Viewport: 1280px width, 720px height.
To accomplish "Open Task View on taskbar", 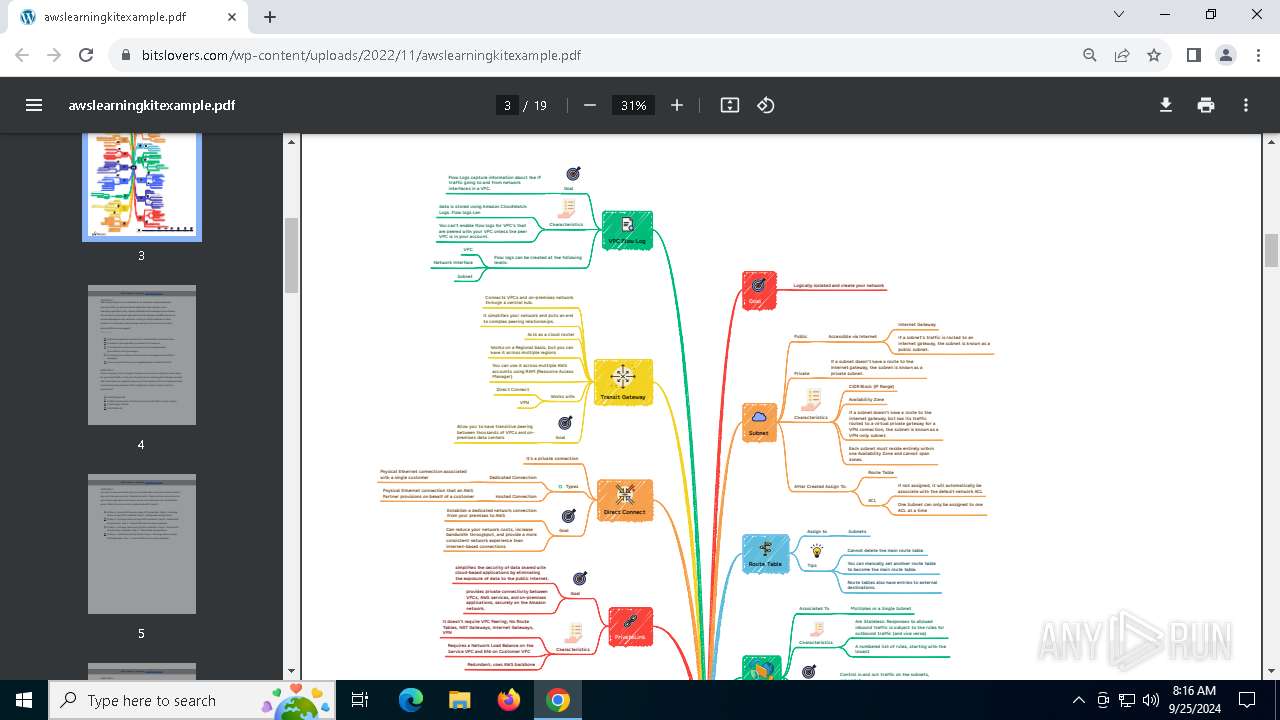I will tap(360, 700).
